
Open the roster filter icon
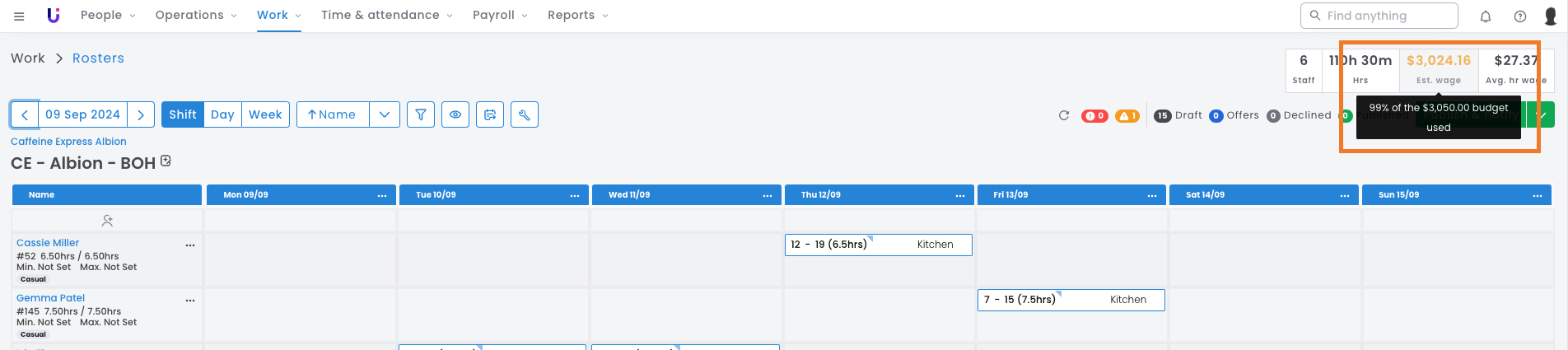421,114
